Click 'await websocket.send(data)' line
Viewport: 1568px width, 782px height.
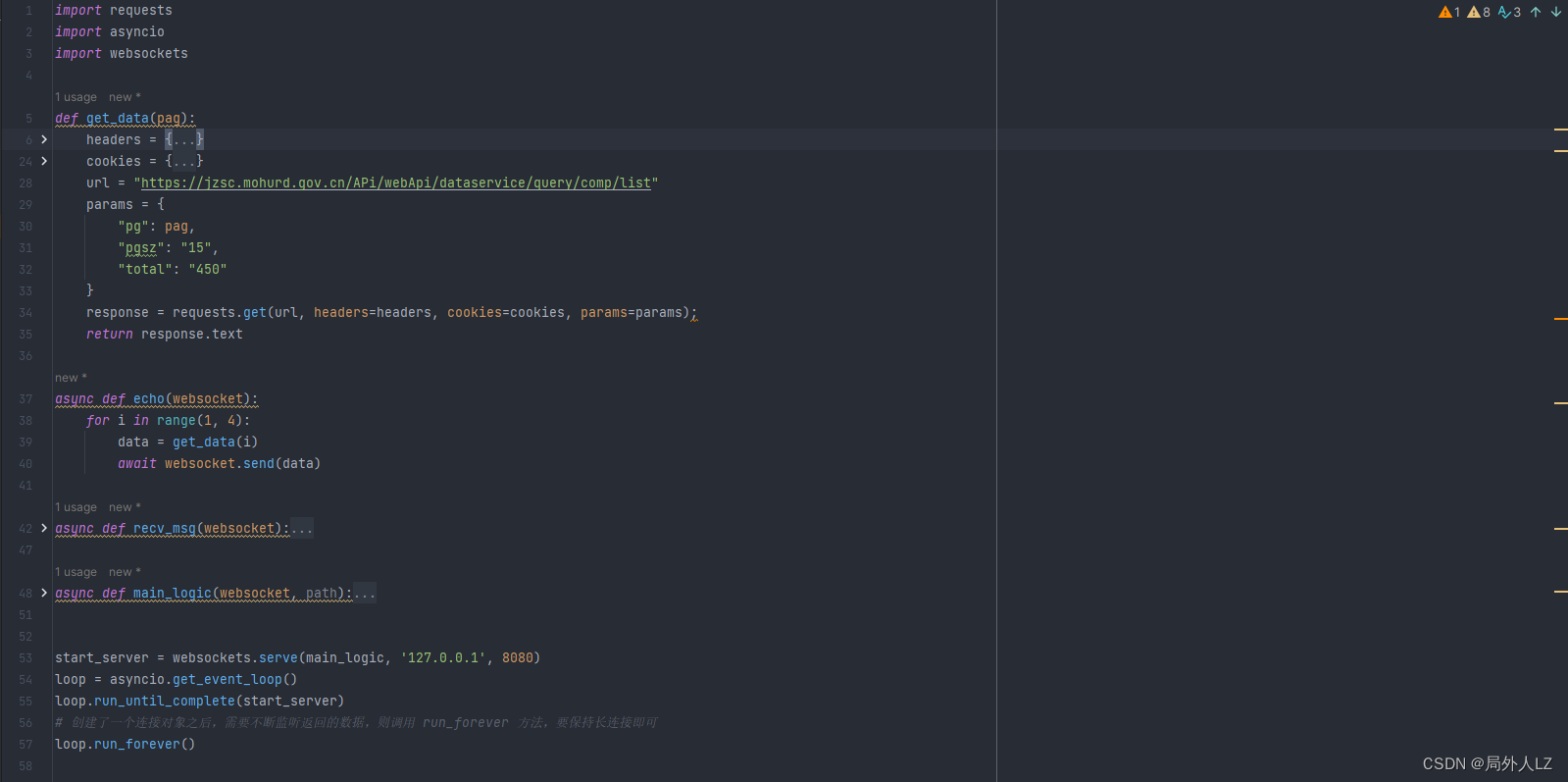click(220, 463)
